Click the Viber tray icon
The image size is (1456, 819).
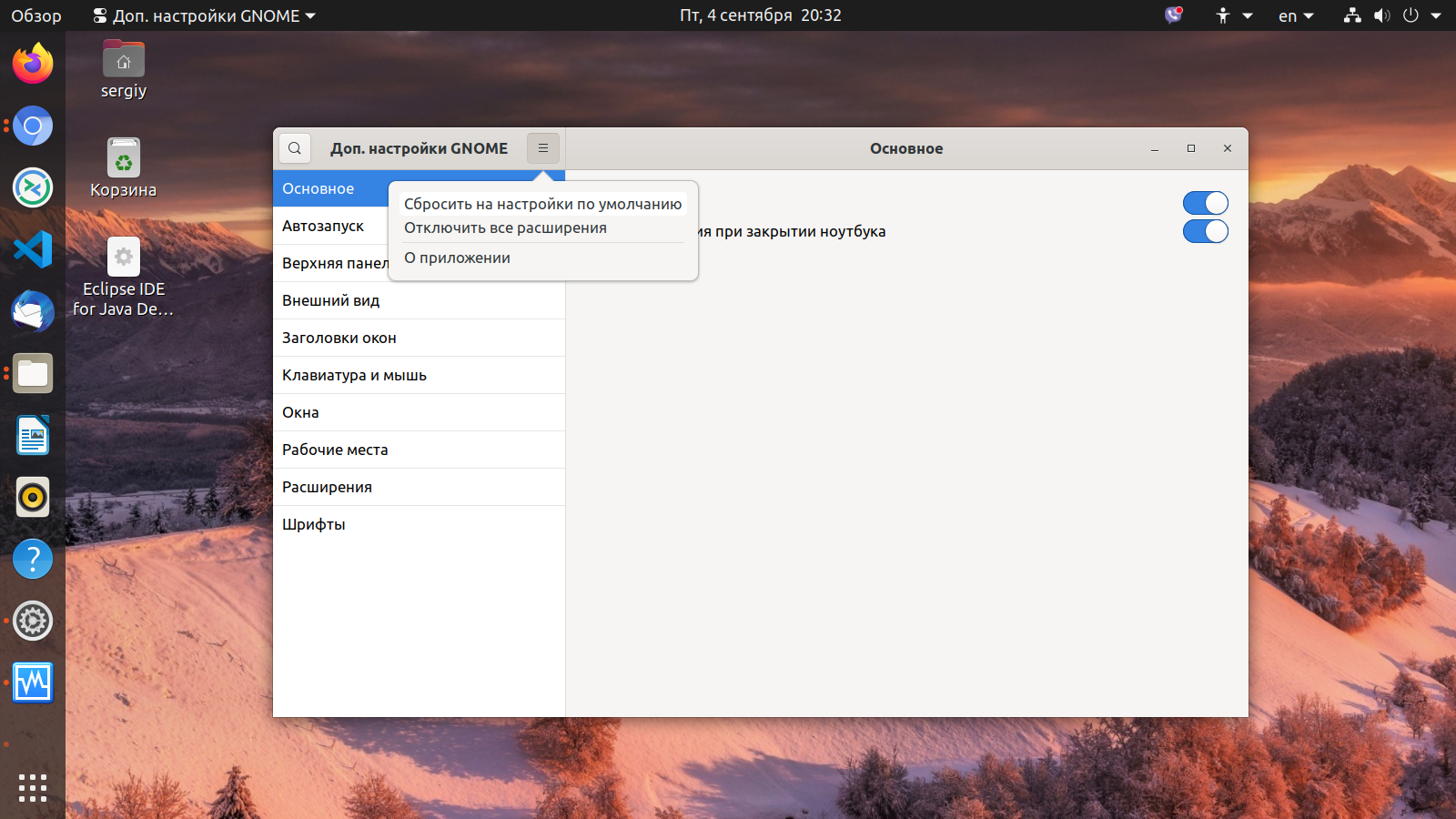coord(1174,15)
